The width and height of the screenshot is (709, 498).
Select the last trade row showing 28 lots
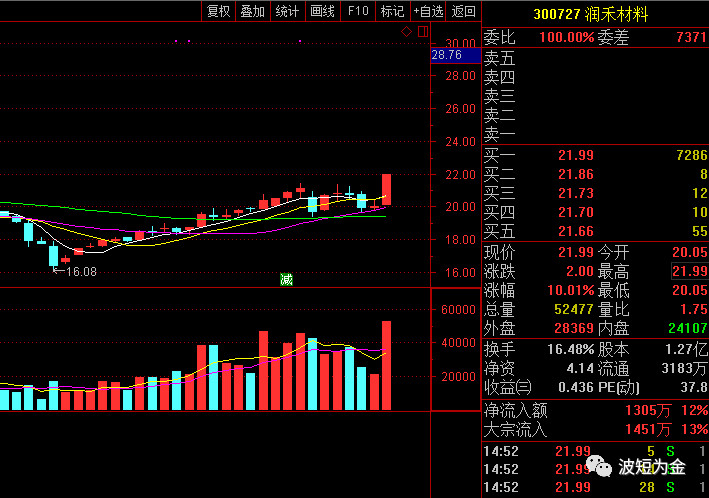click(x=595, y=486)
